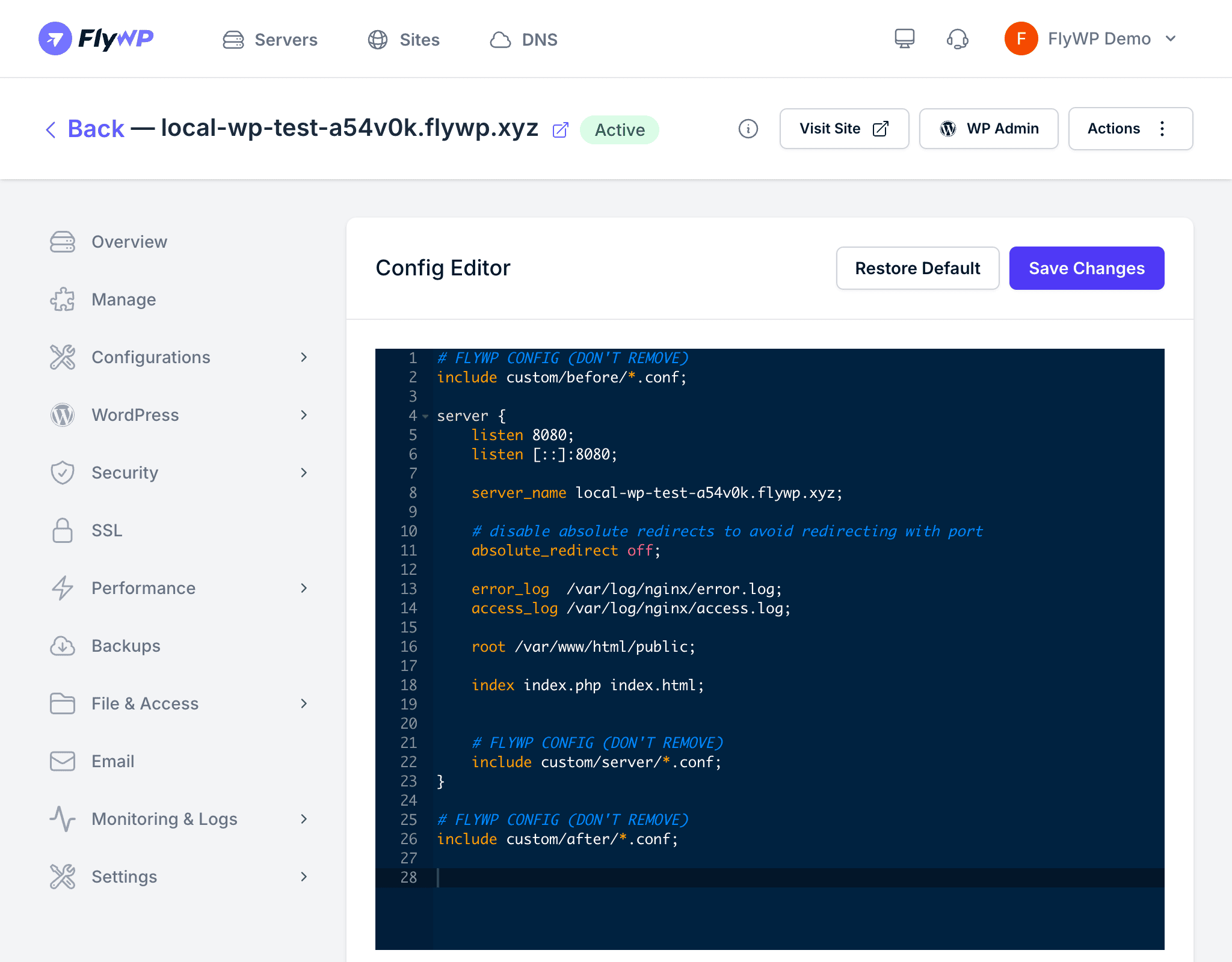Click the 'index index.php index.html;' line

[588, 685]
